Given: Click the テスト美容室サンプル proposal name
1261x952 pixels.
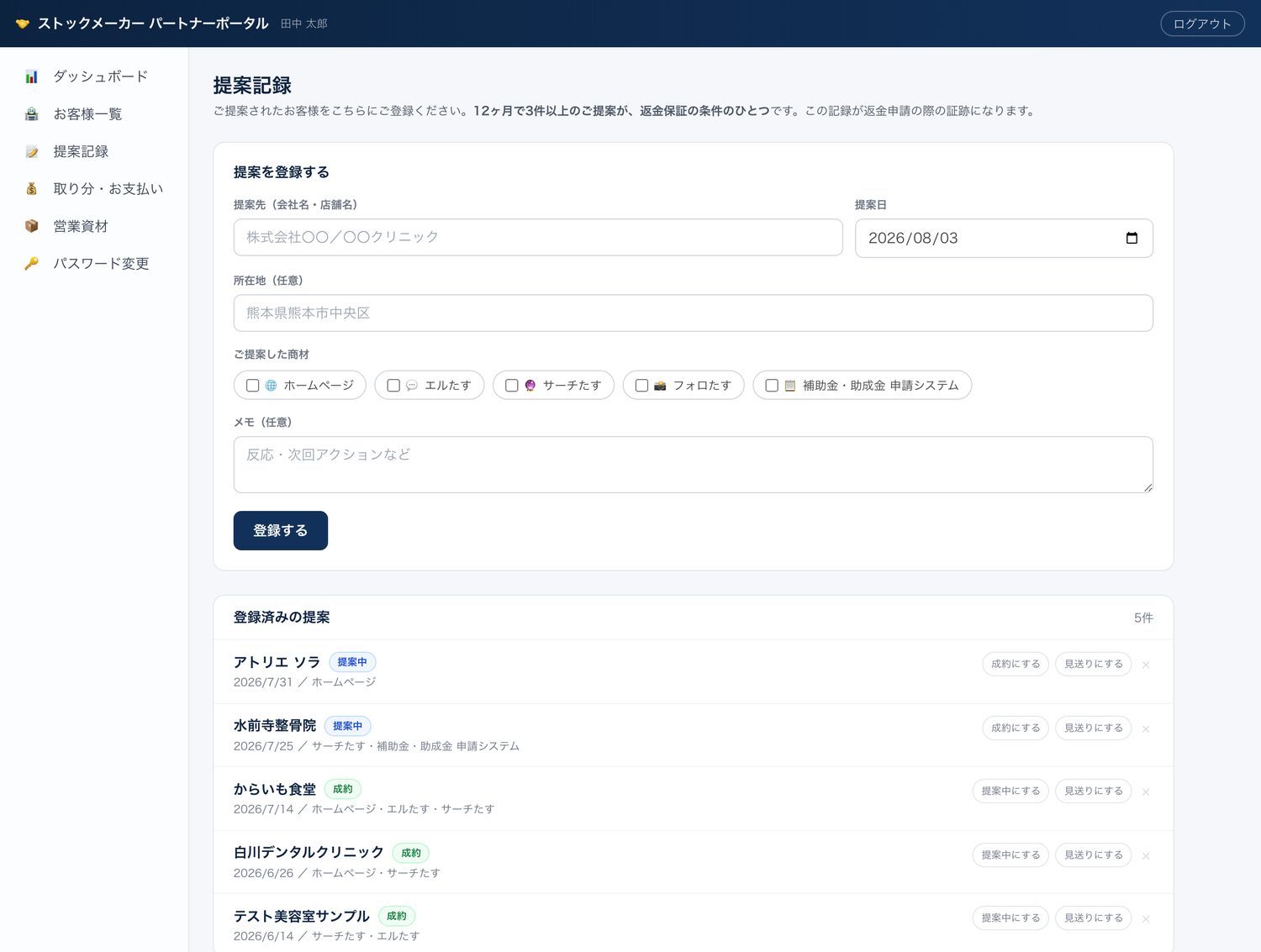Looking at the screenshot, I should pyautogui.click(x=302, y=916).
